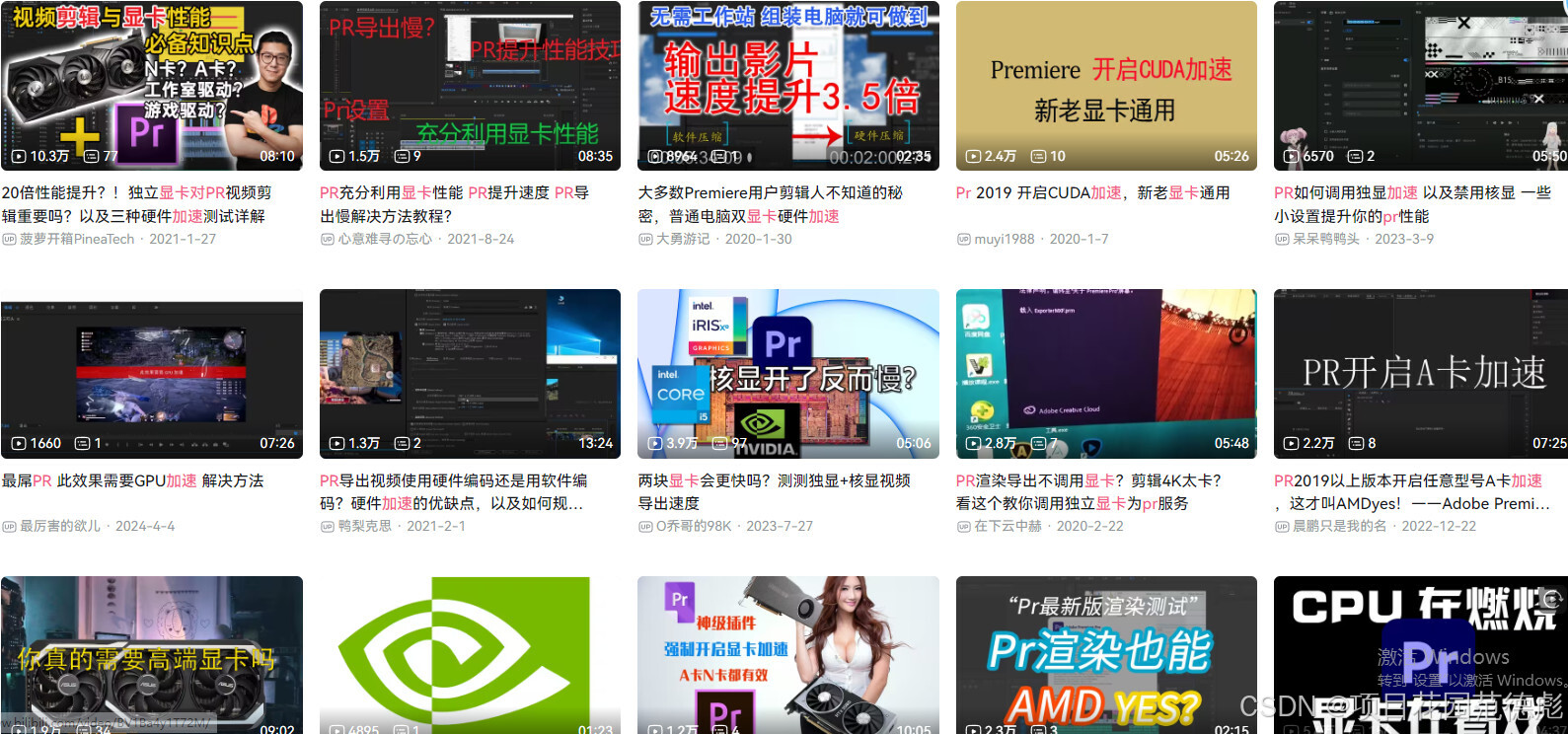The height and width of the screenshot is (734, 1568).
Task: Open thumbnail reading Premiere 开启CUDA加速
Action: tap(1106, 85)
